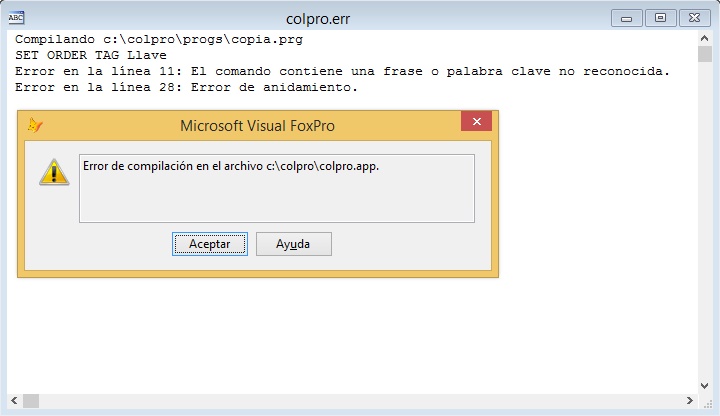
Task: Click the vertical scrollbar thumb
Action: pyautogui.click(x=704, y=54)
